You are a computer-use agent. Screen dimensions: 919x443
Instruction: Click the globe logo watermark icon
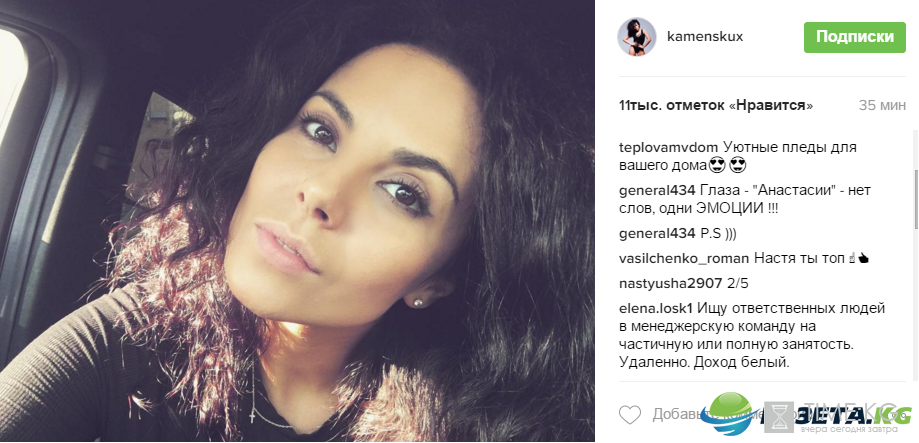733,414
